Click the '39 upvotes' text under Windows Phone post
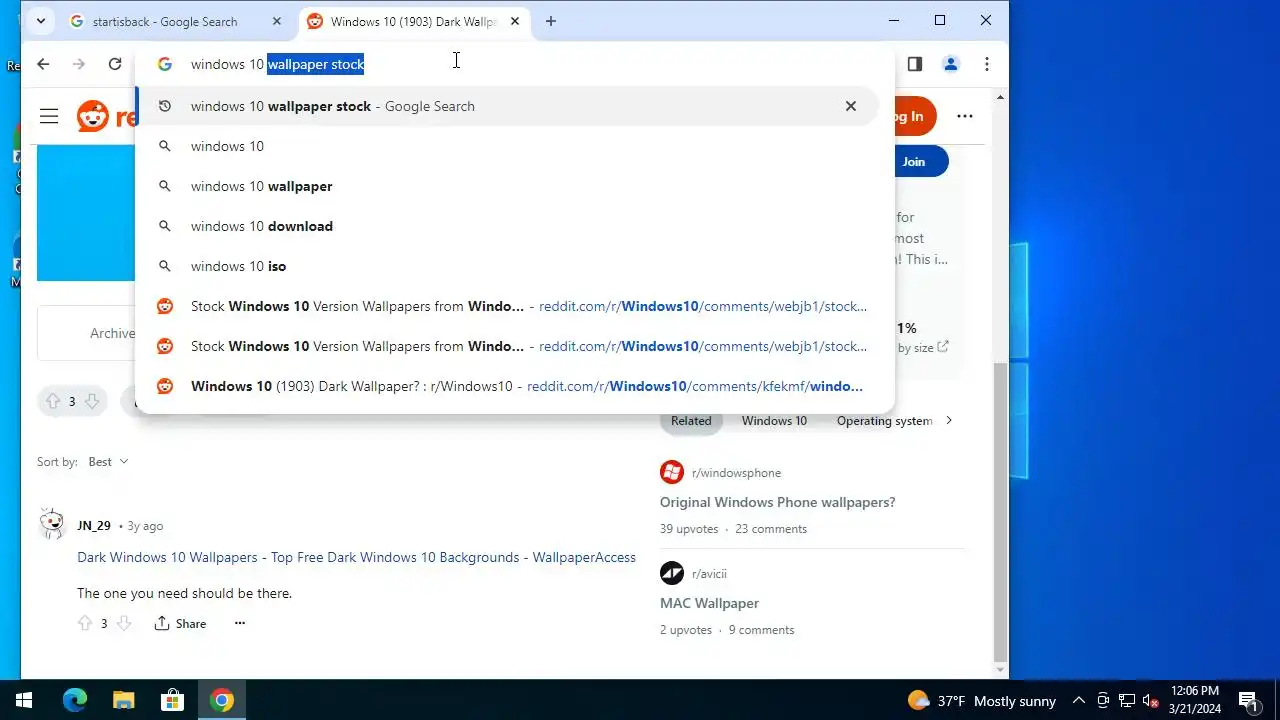 click(689, 529)
